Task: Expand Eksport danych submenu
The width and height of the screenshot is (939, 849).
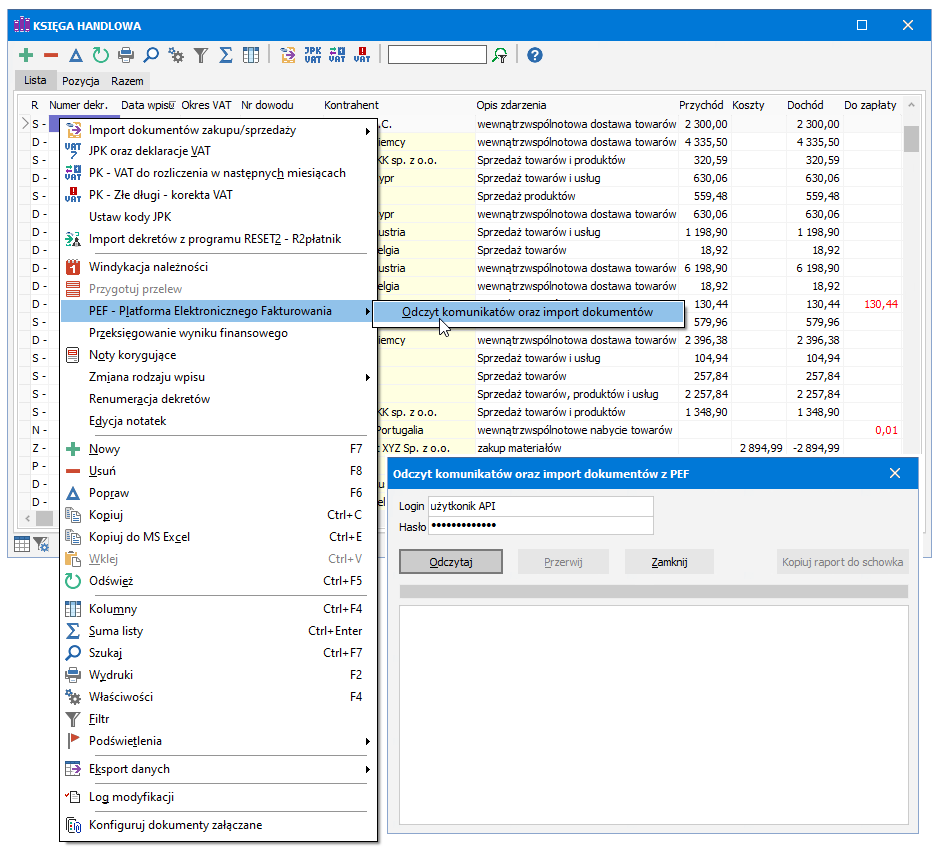Action: pos(219,769)
